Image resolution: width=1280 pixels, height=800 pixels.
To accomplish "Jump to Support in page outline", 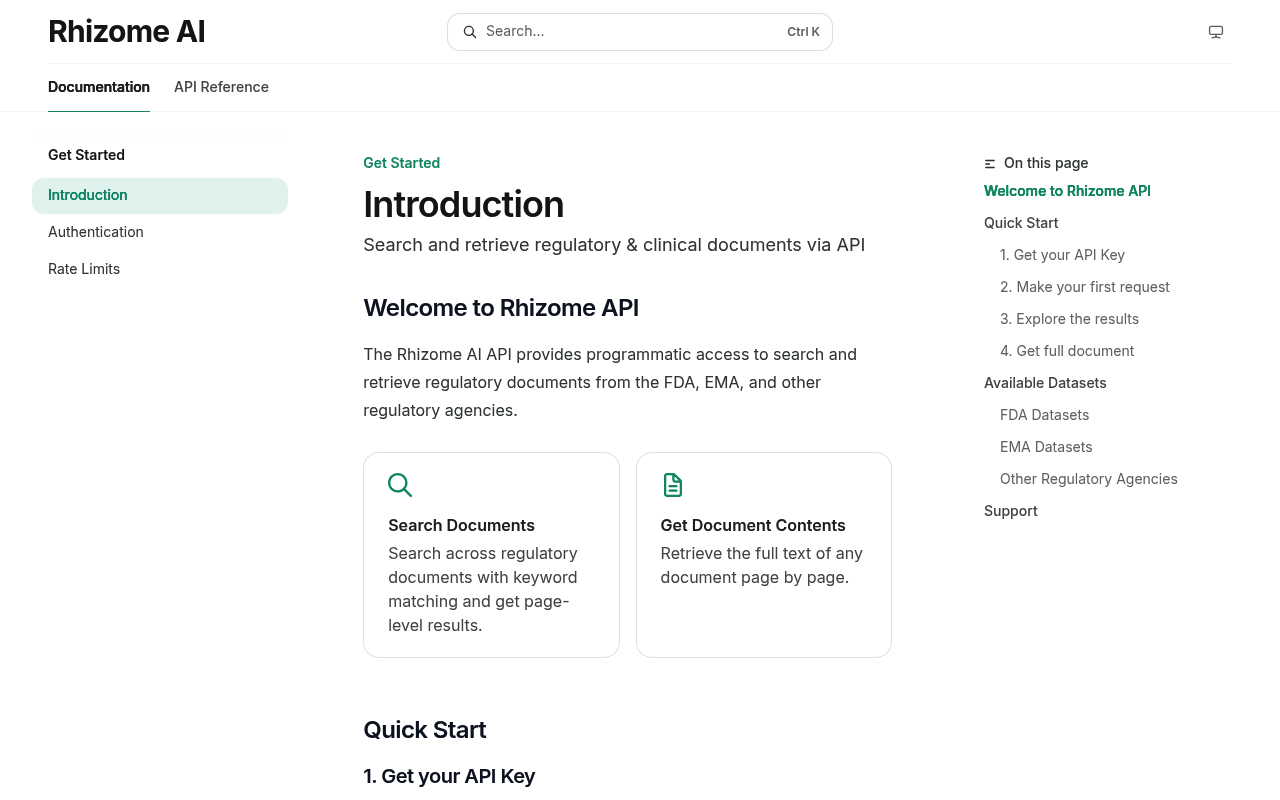I will pyautogui.click(x=1010, y=511).
